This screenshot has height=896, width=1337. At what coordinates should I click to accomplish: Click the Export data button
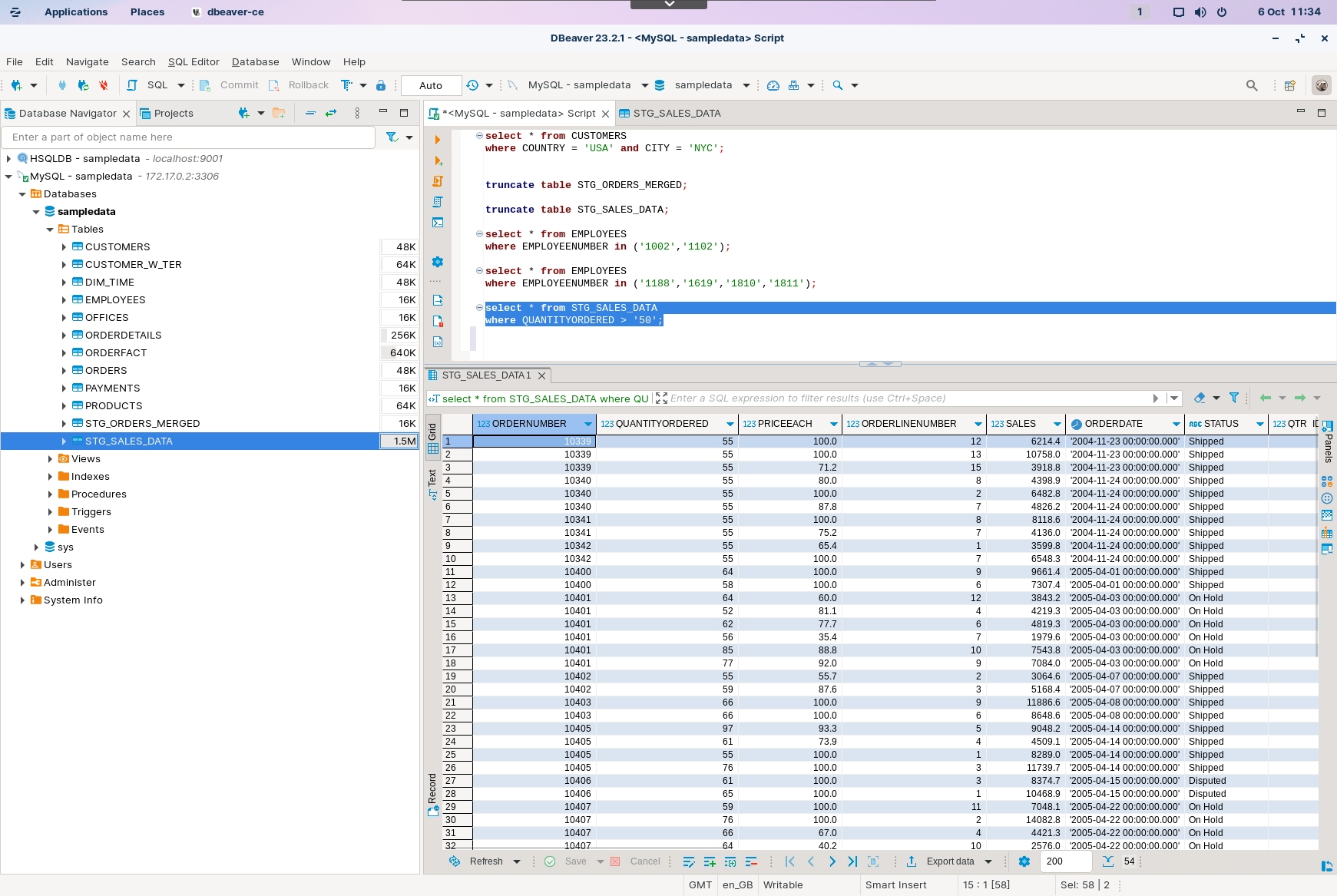(949, 861)
